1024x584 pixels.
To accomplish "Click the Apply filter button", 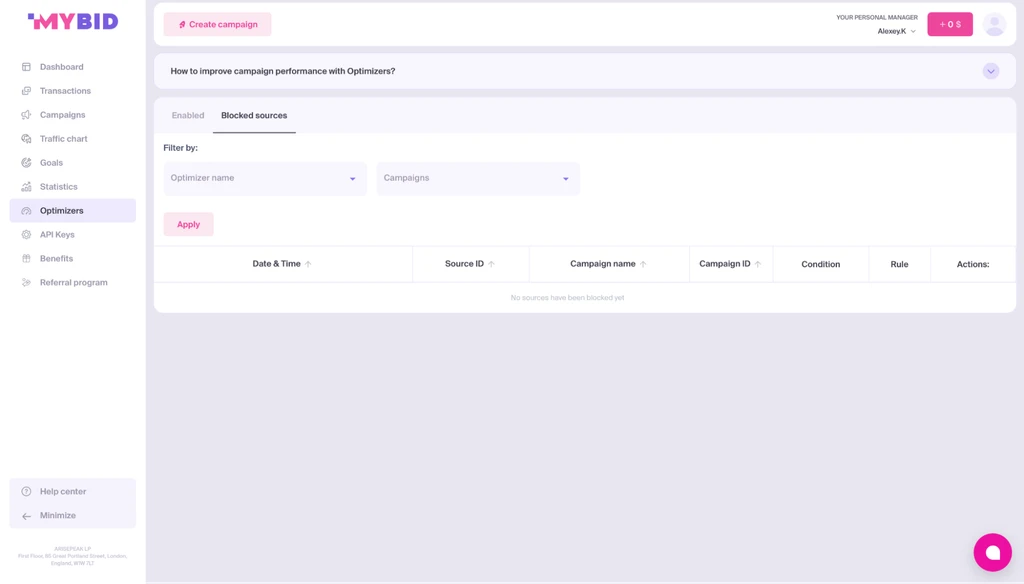I will point(188,224).
